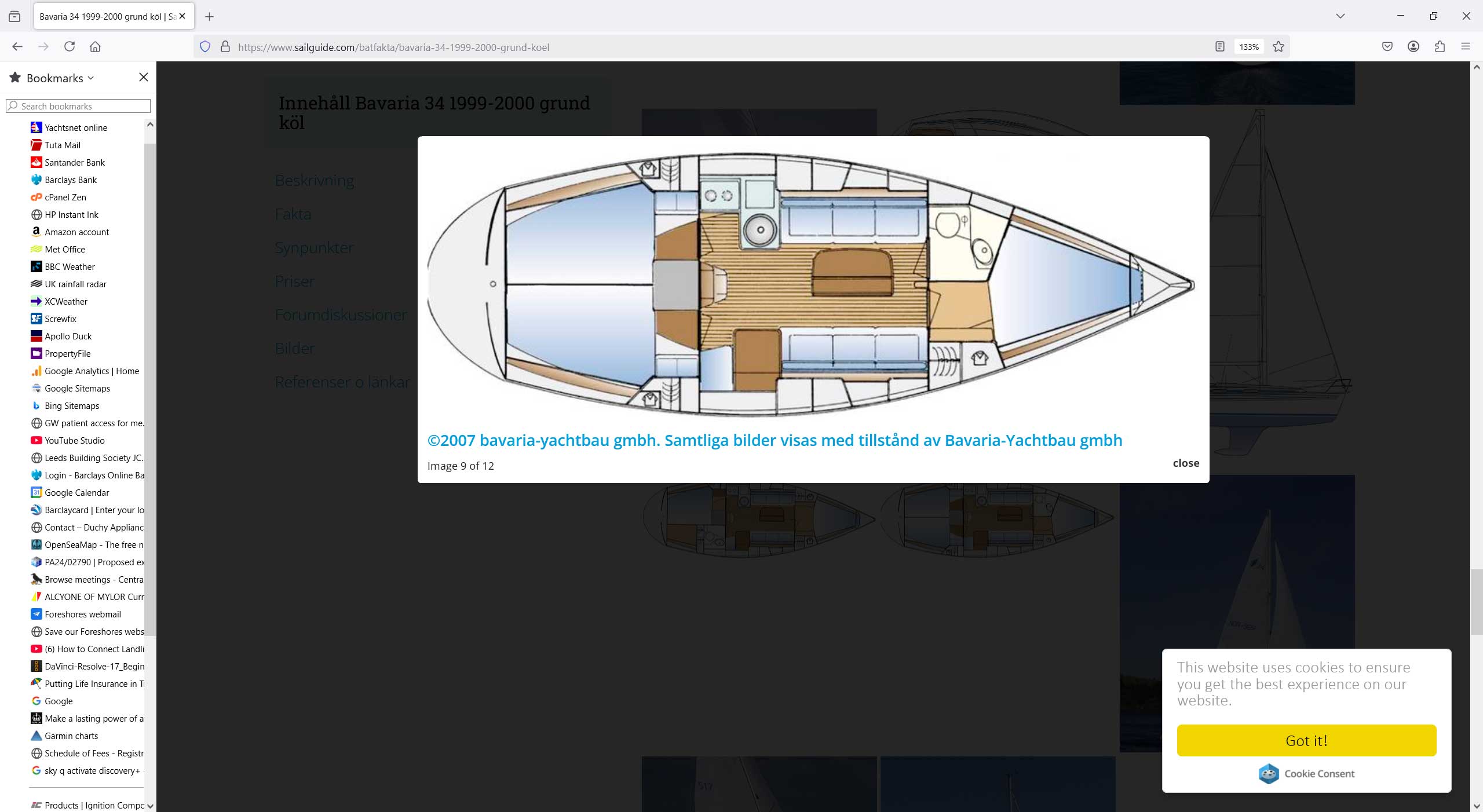Open the XCWeather bookmark
Viewport: 1483px width, 812px height.
[59, 301]
